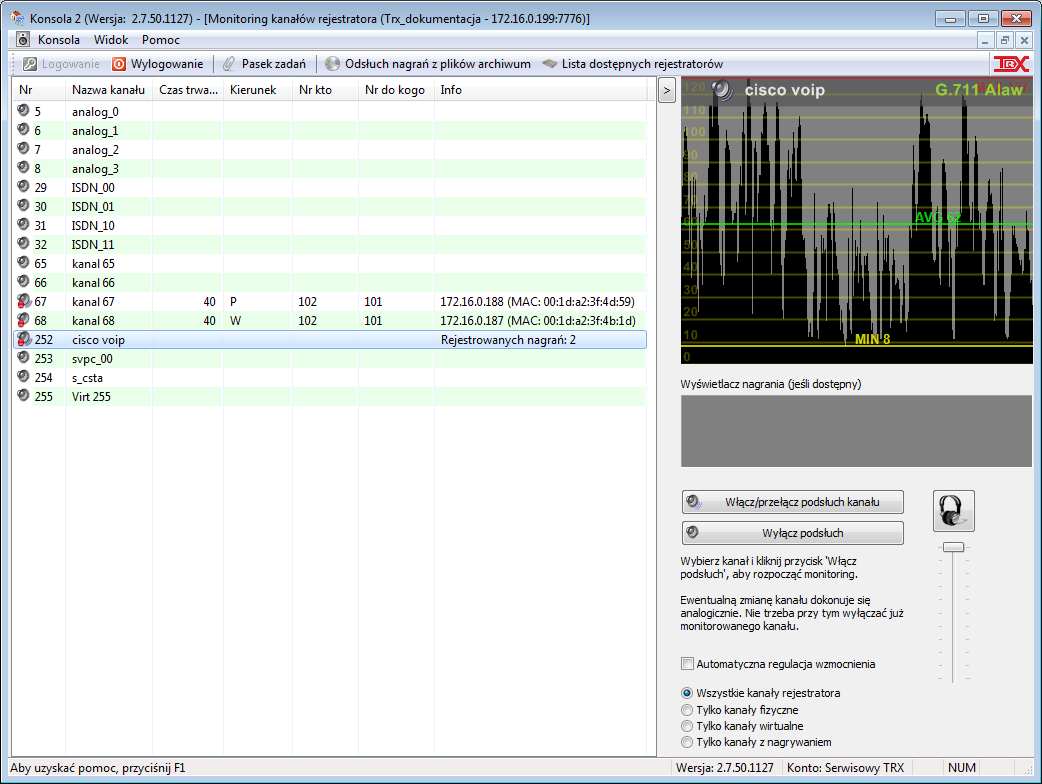
Task: Restore the inner document window button
Action: [x=1005, y=40]
